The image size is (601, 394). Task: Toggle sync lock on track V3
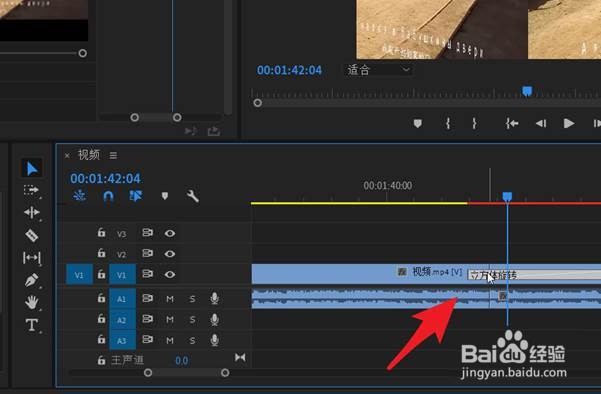tap(148, 233)
